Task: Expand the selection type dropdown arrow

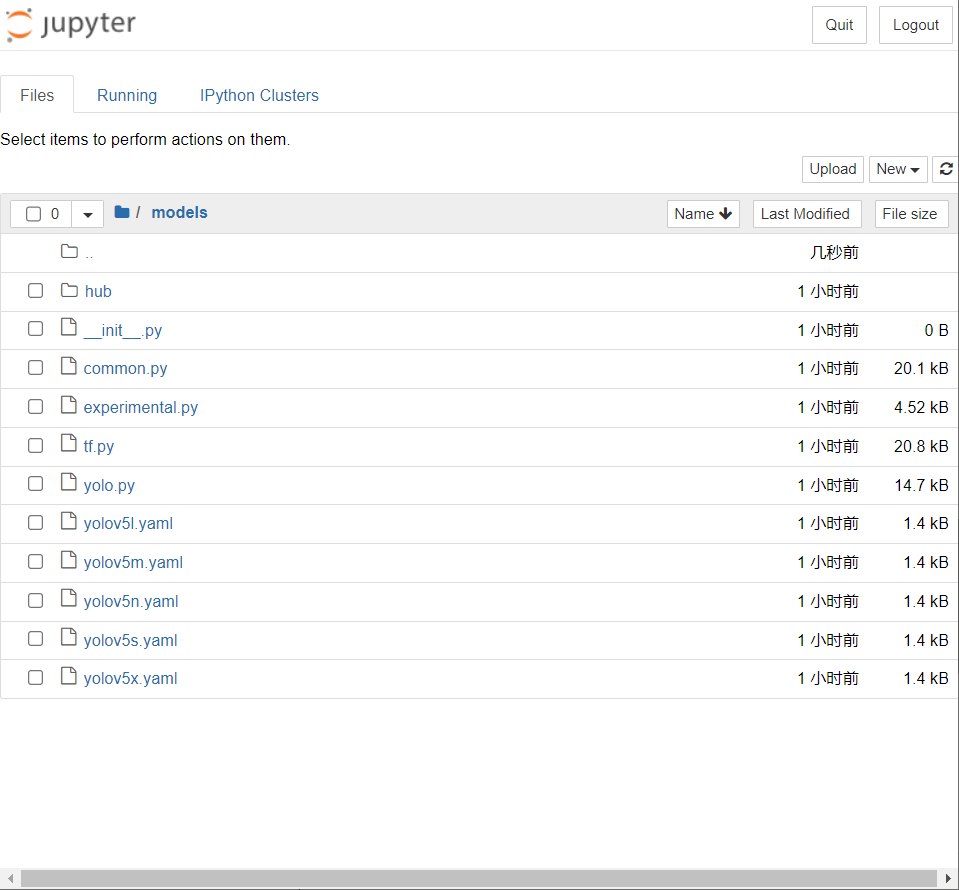Action: click(x=87, y=214)
